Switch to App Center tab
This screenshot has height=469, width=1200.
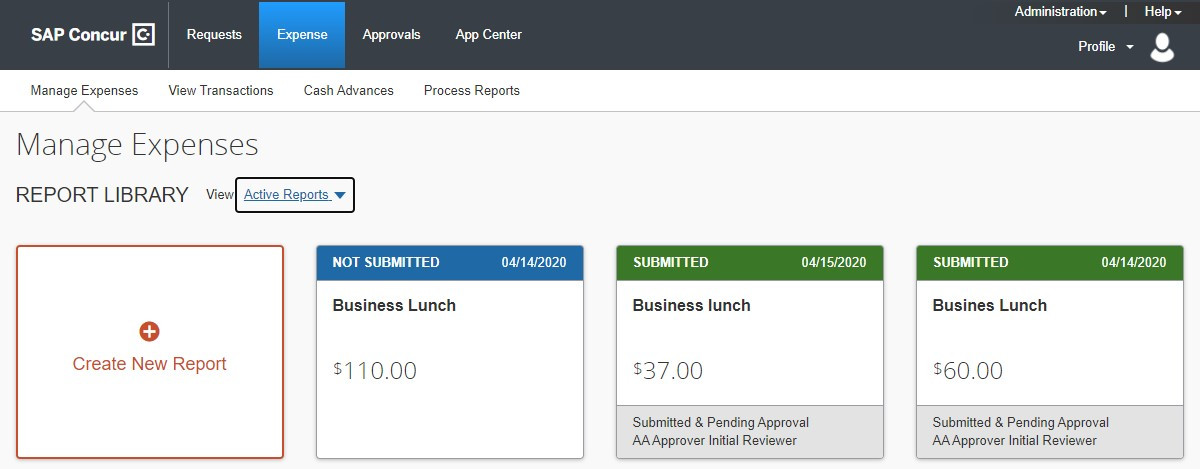pyautogui.click(x=488, y=35)
